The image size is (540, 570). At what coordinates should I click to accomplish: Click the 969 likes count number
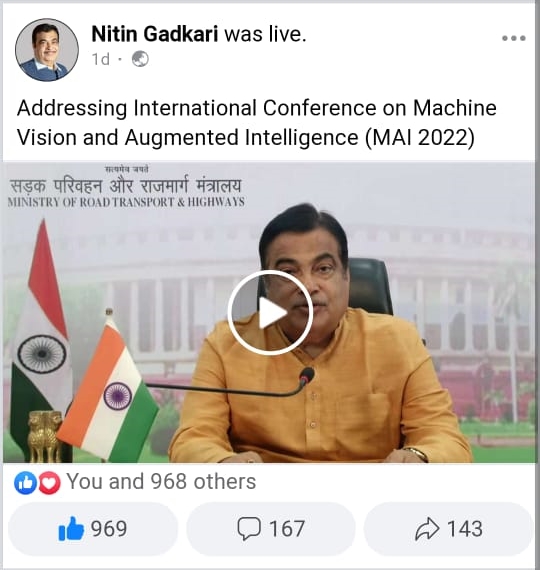tap(109, 529)
